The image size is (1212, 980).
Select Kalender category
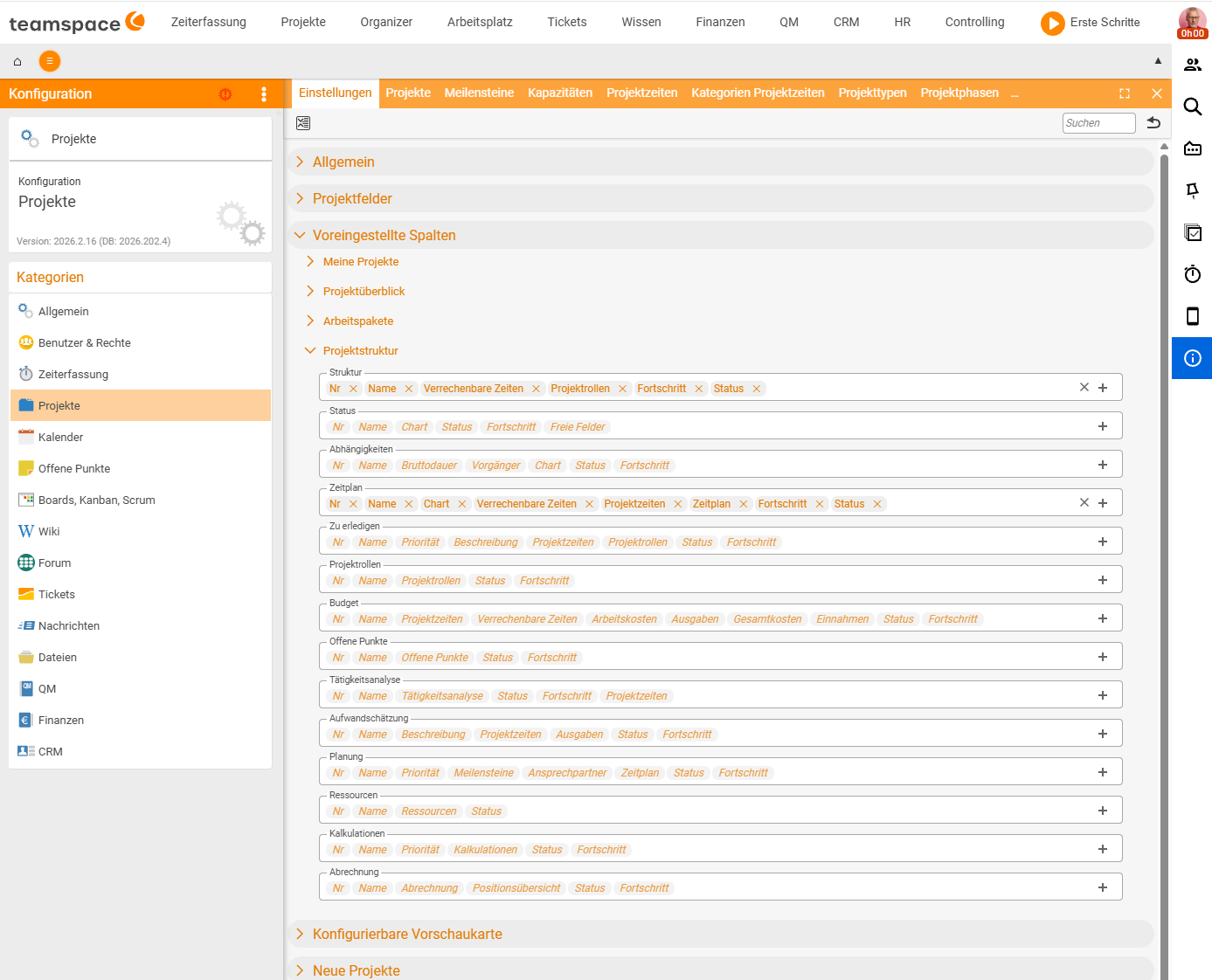coord(140,437)
